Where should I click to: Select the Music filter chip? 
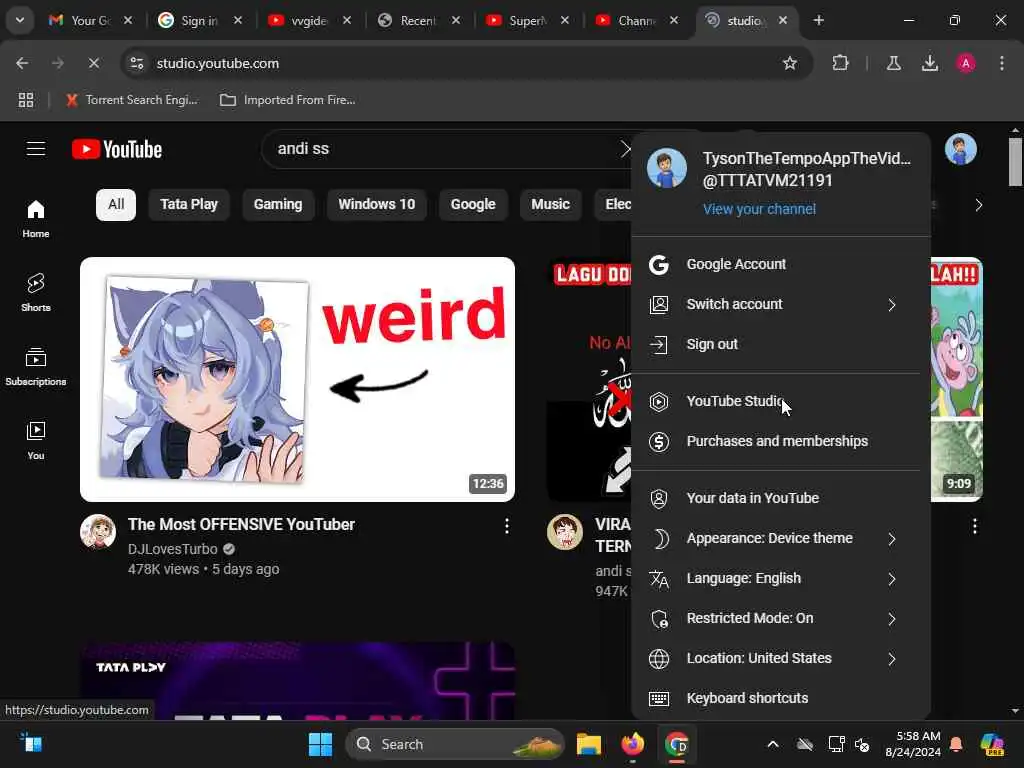[550, 204]
